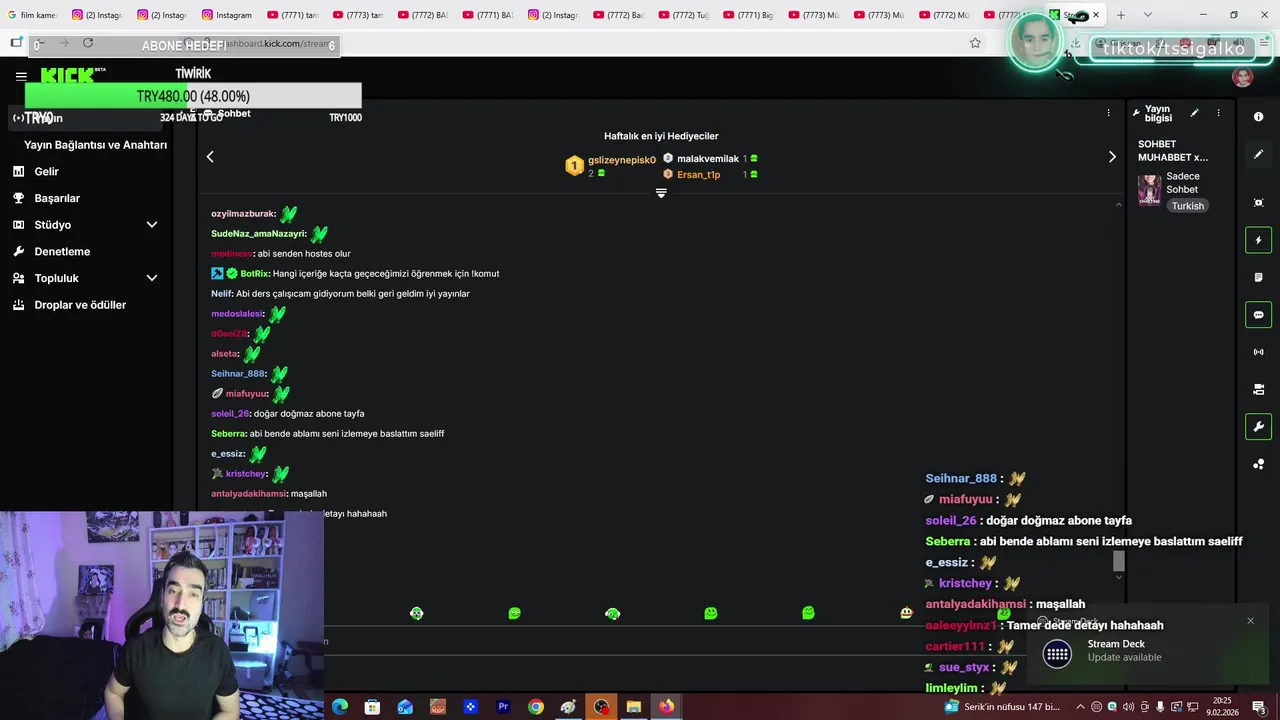Viewport: 1280px width, 720px height.
Task: Click malakvemilak in the top gifters
Action: pos(708,159)
